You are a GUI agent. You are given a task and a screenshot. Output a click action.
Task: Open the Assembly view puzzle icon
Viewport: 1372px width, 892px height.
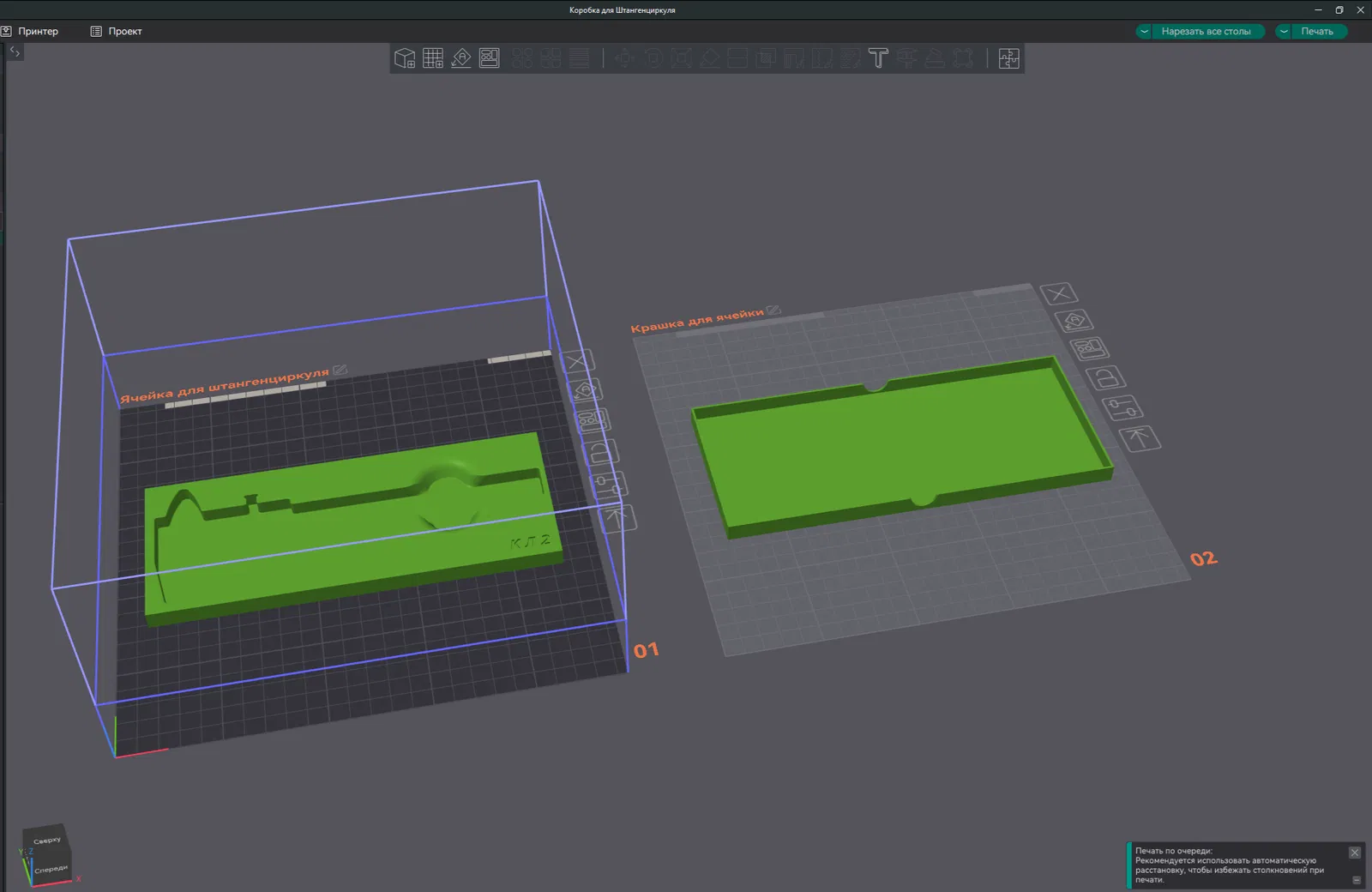(x=1009, y=58)
